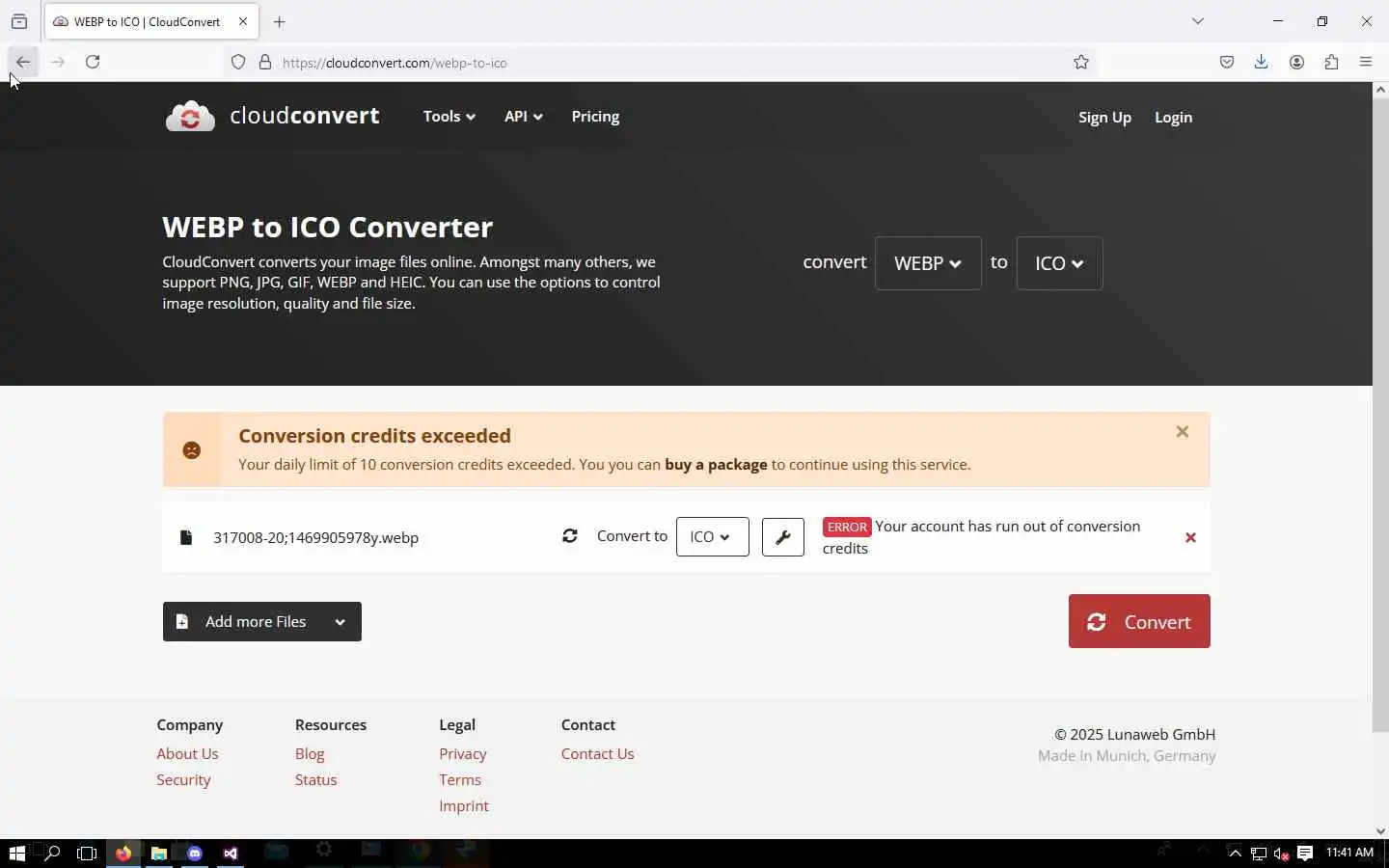Open the Firefox downloads panel
This screenshot has height=868, width=1389.
coord(1261,62)
